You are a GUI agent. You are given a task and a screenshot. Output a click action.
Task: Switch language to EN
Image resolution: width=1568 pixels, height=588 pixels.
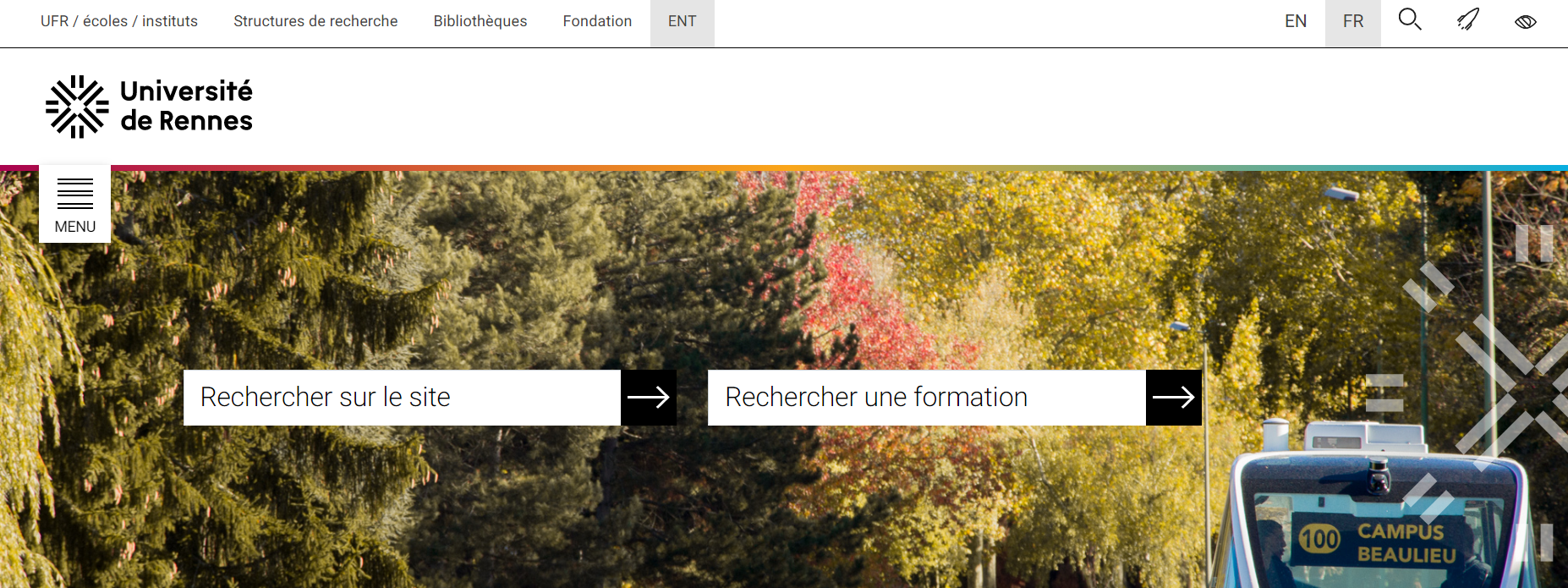pos(1296,21)
